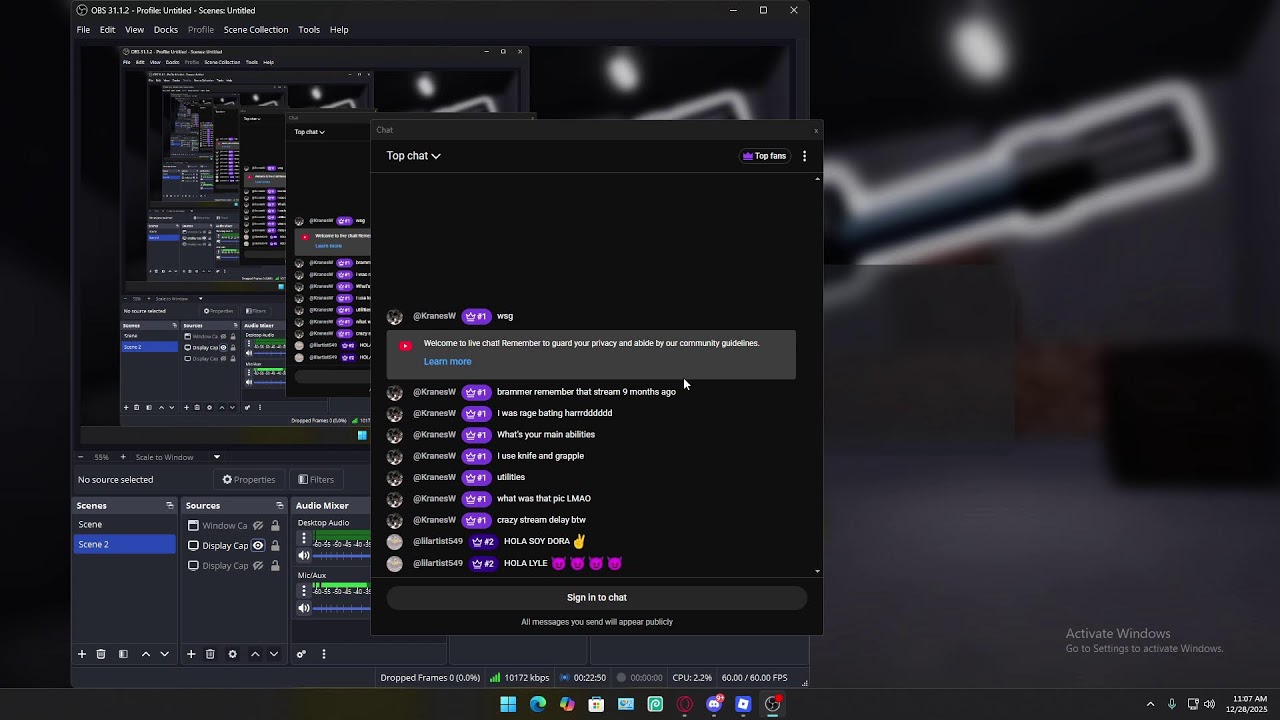The width and height of the screenshot is (1280, 720).
Task: Open Opera GX from the taskbar
Action: coord(685,704)
